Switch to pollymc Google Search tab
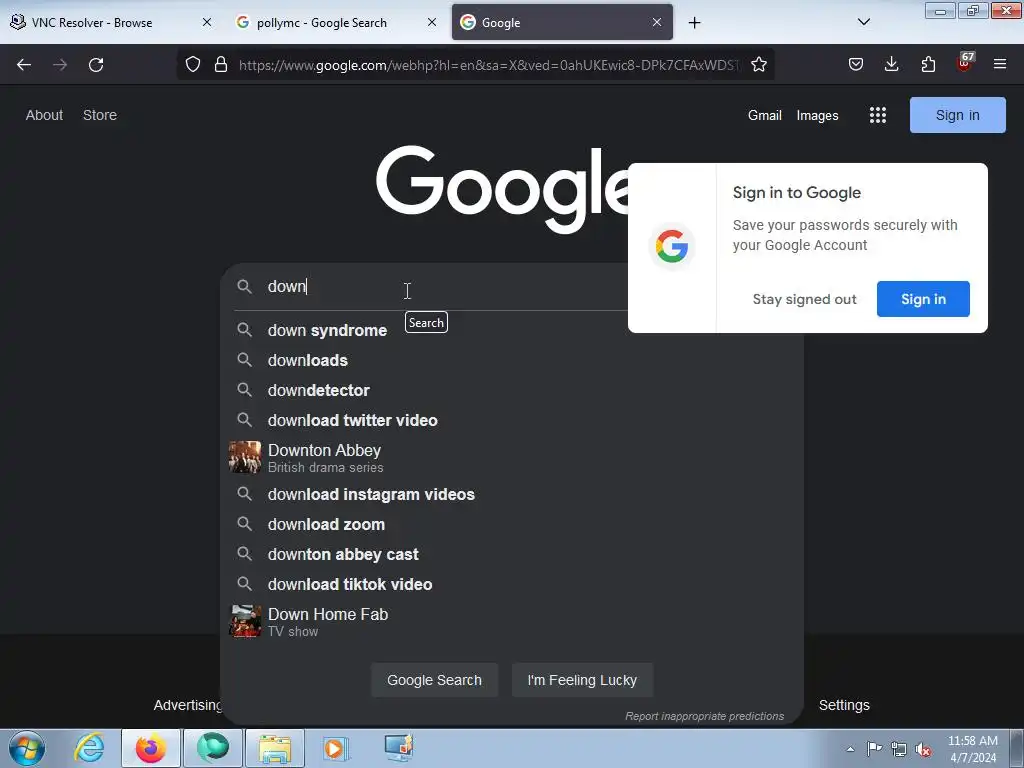This screenshot has width=1024, height=768. [x=336, y=22]
